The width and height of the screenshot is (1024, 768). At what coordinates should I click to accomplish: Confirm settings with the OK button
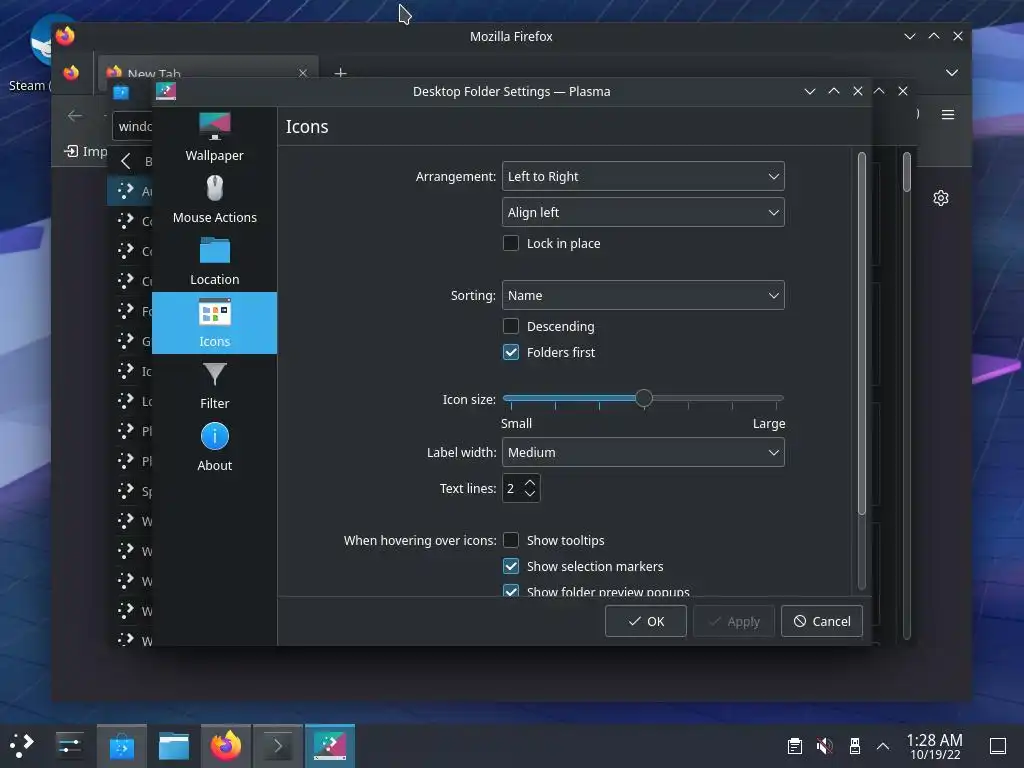pos(645,621)
